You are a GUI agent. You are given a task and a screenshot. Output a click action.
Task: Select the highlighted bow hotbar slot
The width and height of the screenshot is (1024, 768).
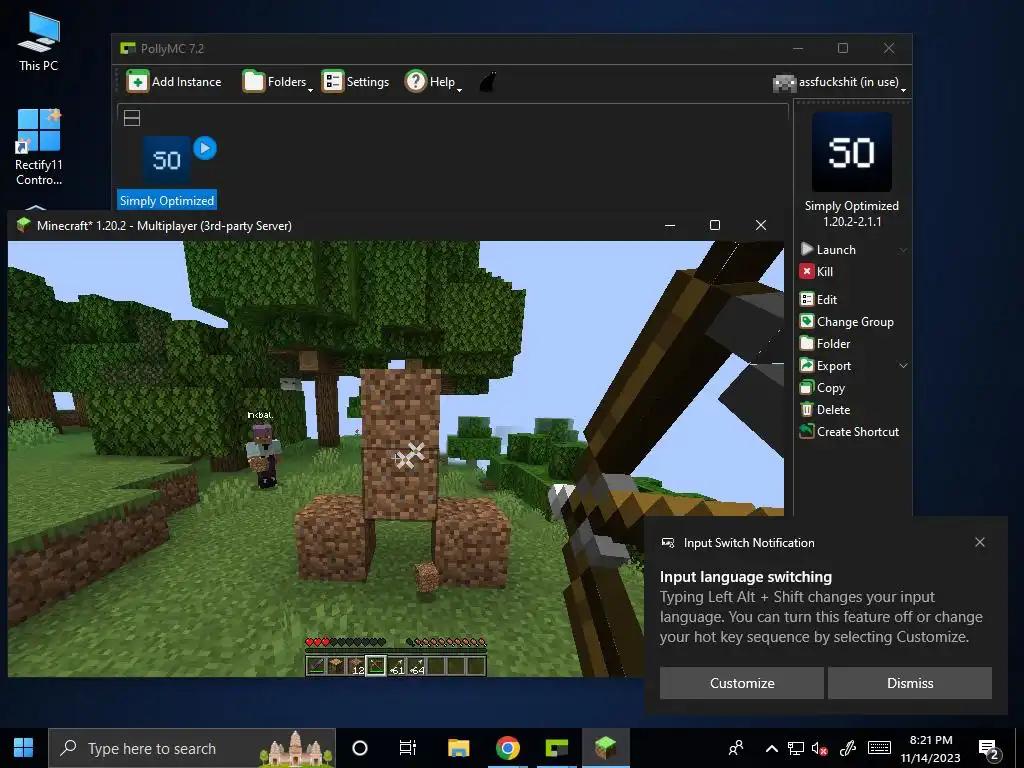[376, 665]
